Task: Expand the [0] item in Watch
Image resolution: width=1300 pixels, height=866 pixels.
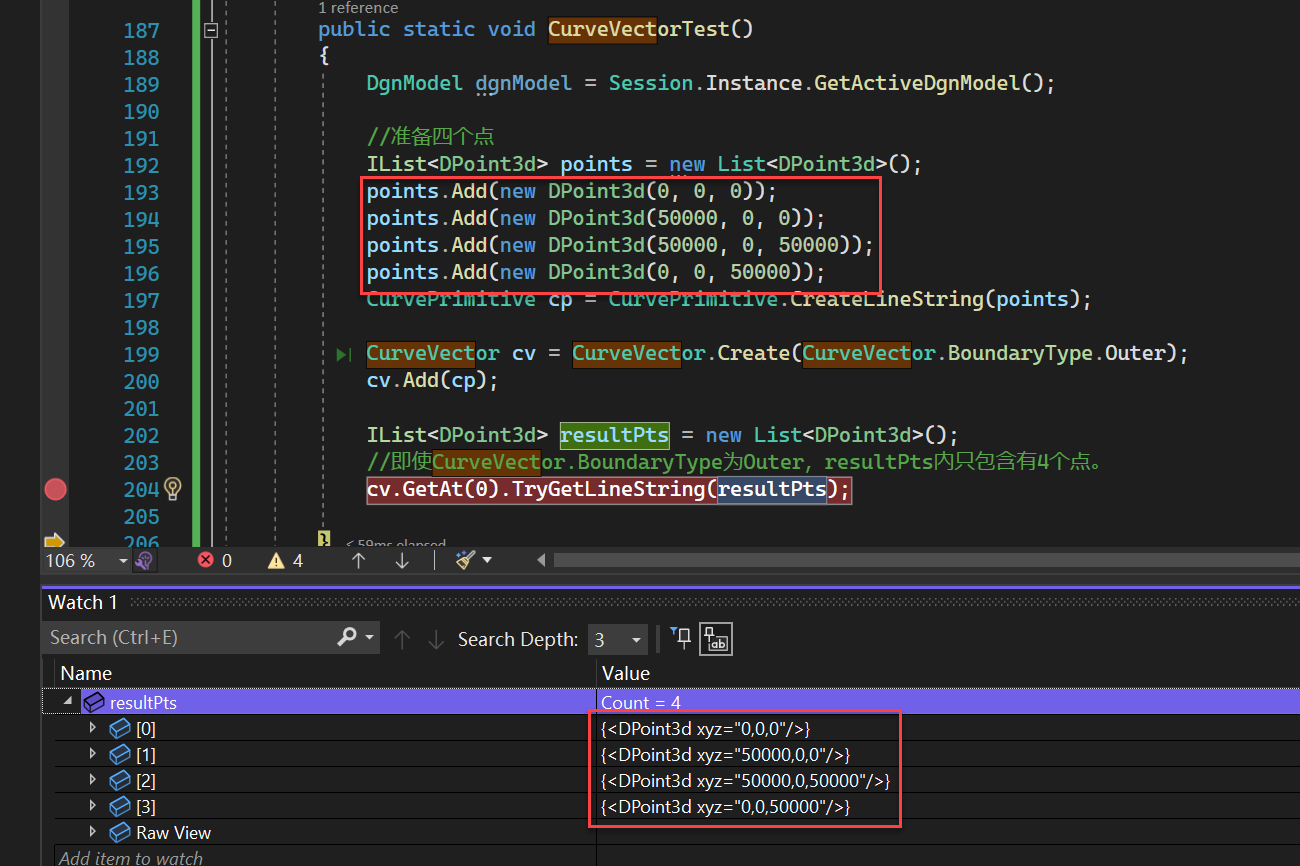Action: (x=94, y=728)
